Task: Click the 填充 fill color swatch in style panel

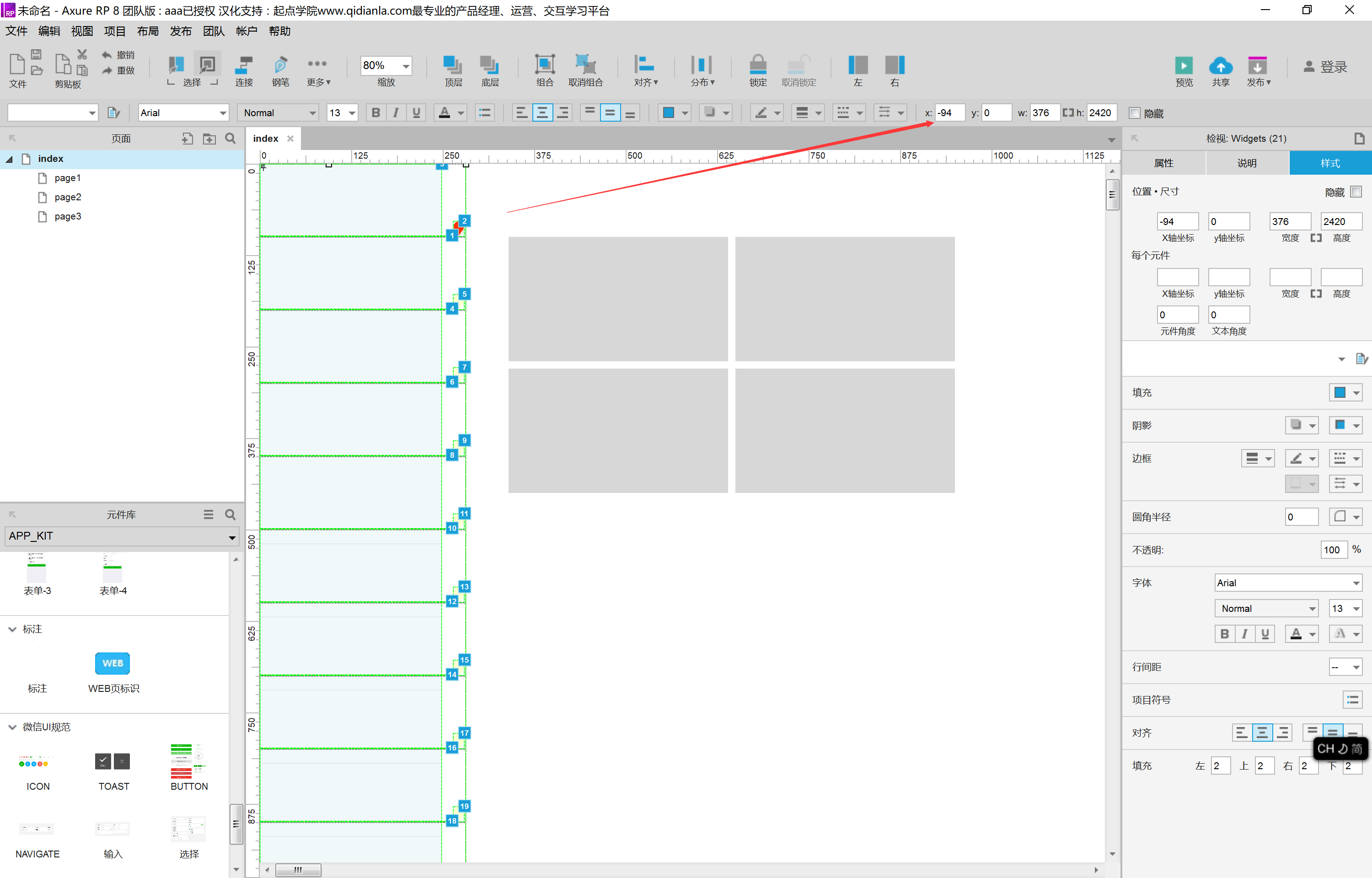Action: tap(1340, 393)
